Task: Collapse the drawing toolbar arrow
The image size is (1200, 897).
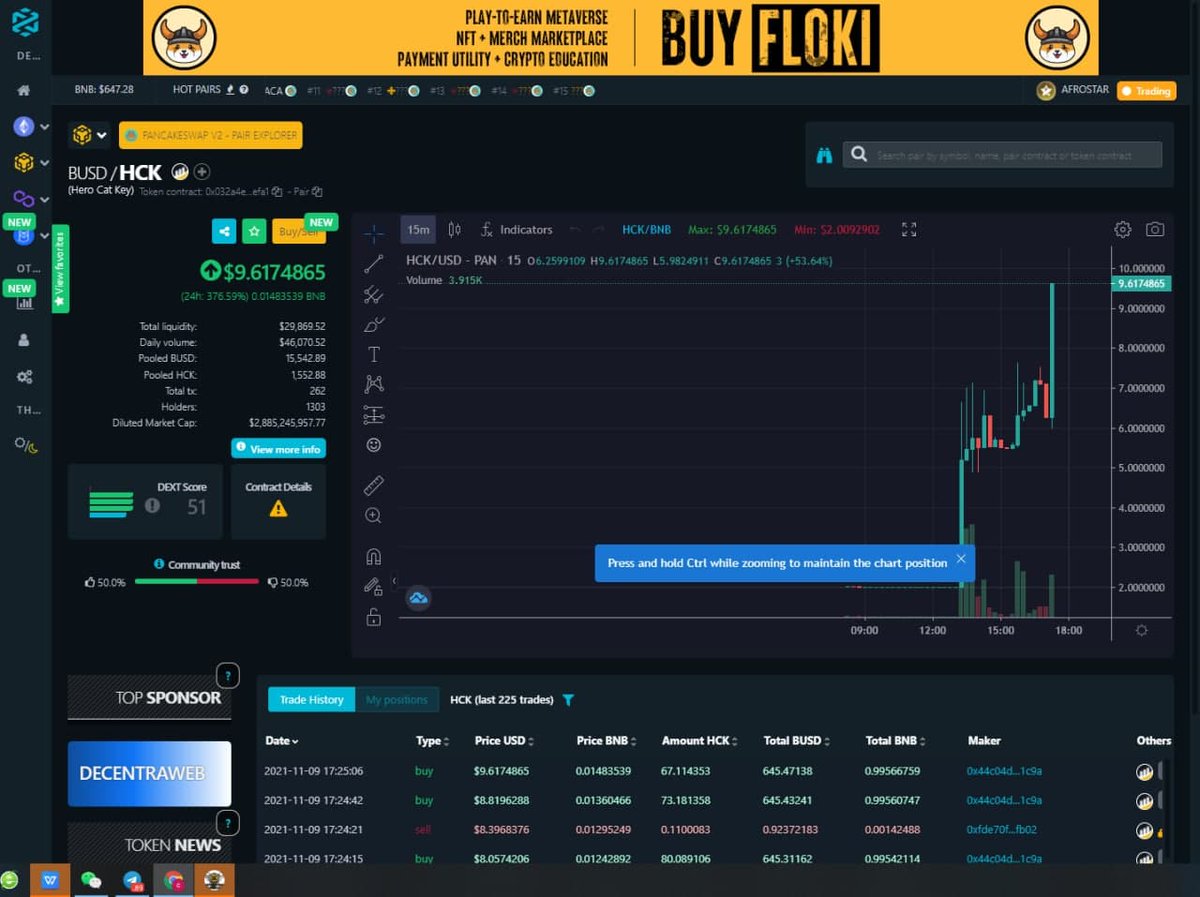Action: (x=394, y=580)
